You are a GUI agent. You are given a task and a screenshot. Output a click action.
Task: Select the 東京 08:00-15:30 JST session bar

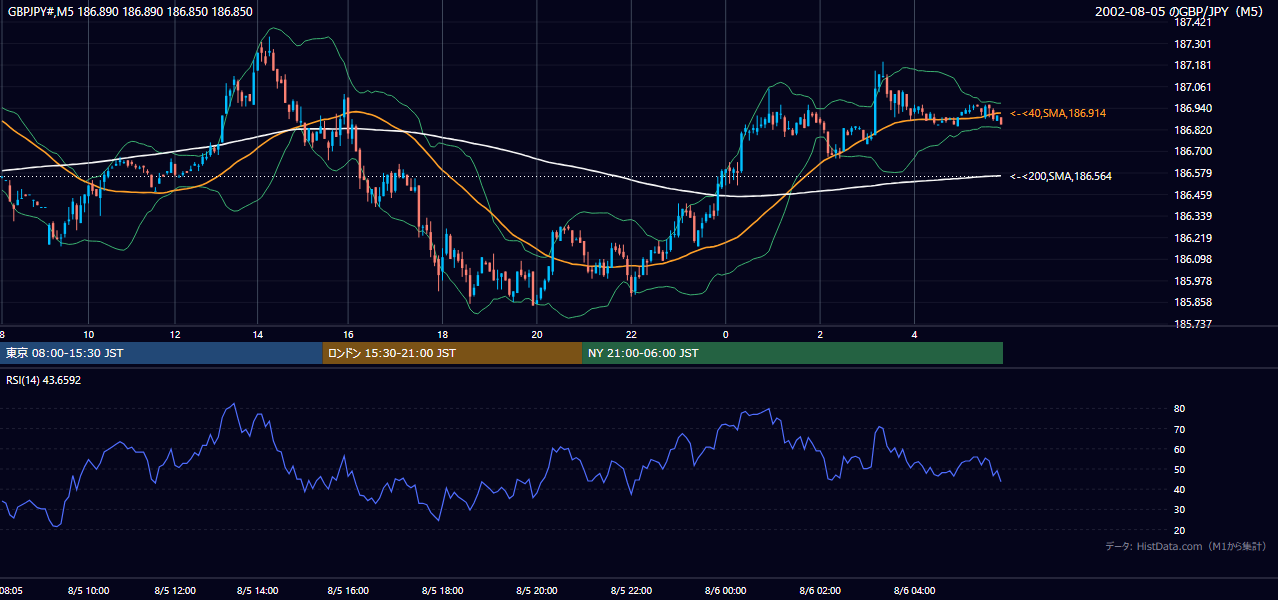[161, 353]
